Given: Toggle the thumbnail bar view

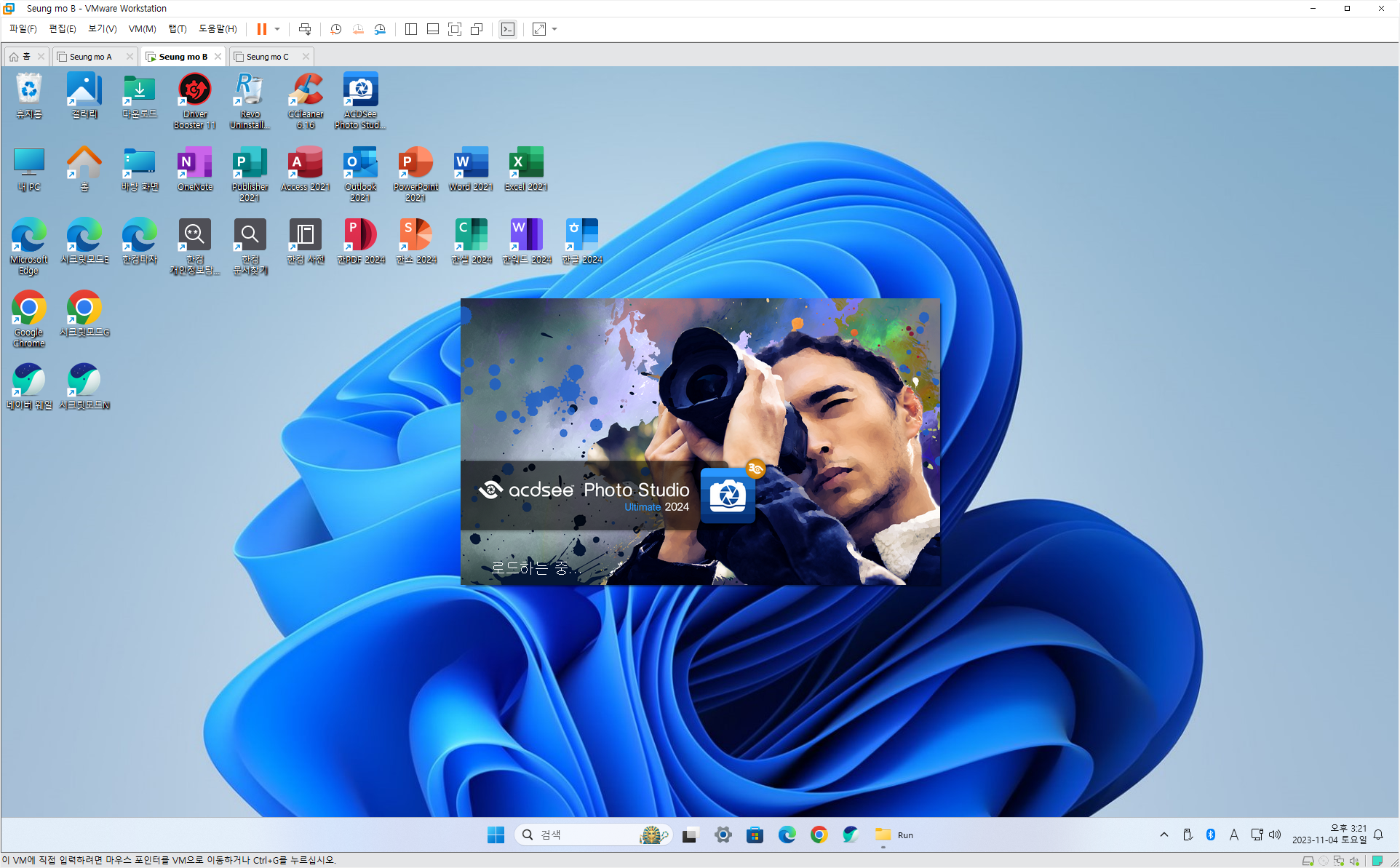Looking at the screenshot, I should click(432, 29).
